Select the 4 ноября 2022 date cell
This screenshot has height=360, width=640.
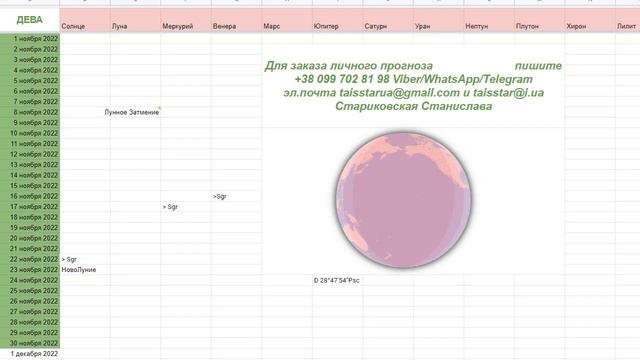[x=30, y=70]
